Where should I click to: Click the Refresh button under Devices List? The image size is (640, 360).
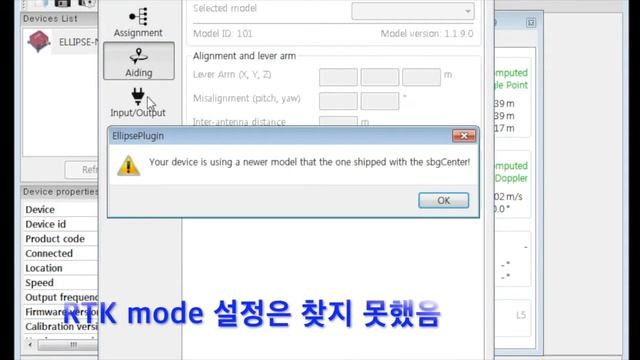pos(81,169)
